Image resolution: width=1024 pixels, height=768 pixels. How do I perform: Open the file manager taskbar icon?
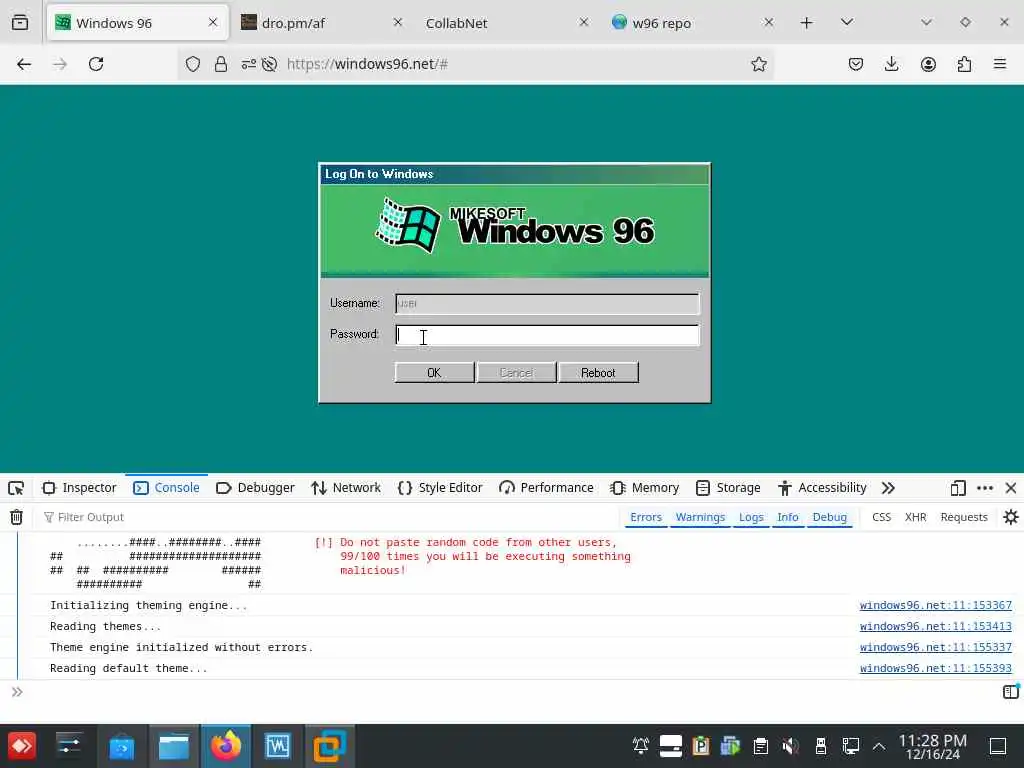point(174,746)
